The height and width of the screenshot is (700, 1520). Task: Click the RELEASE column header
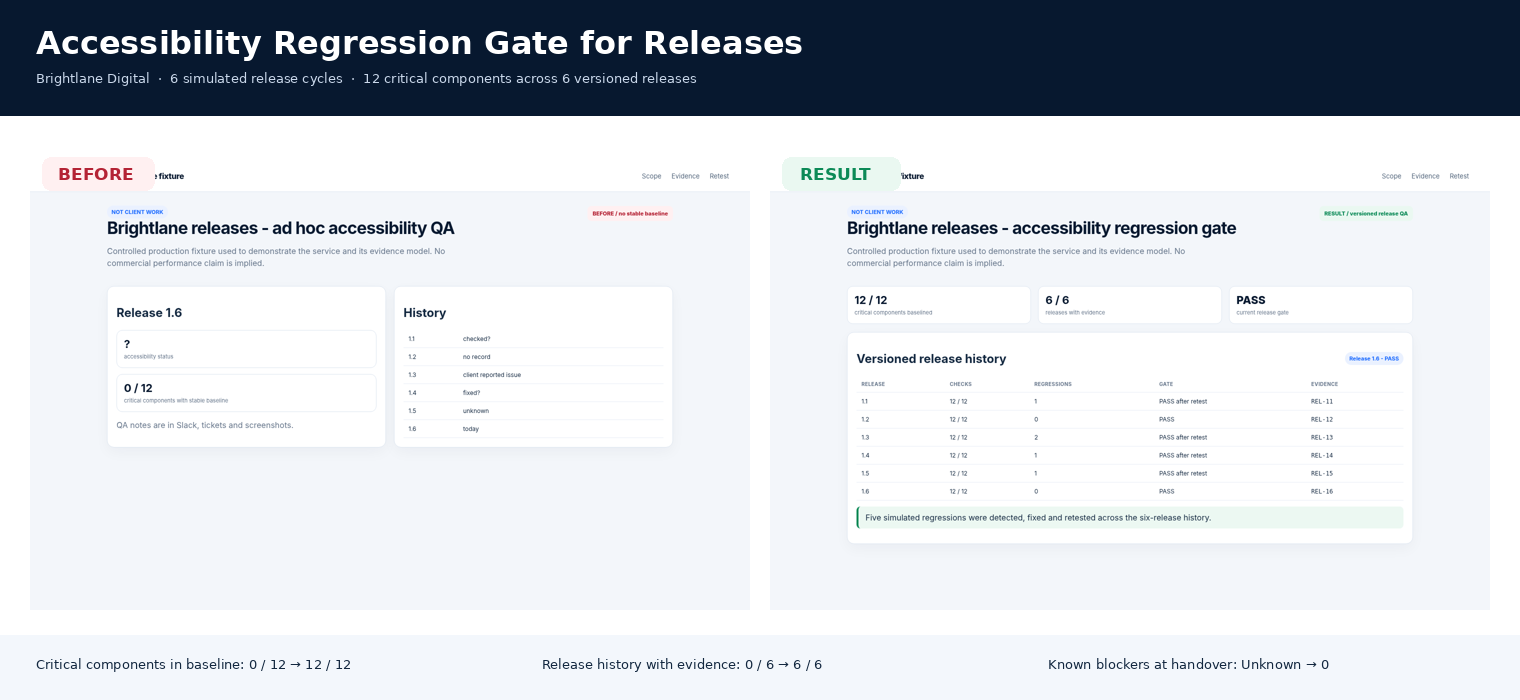pyautogui.click(x=872, y=384)
